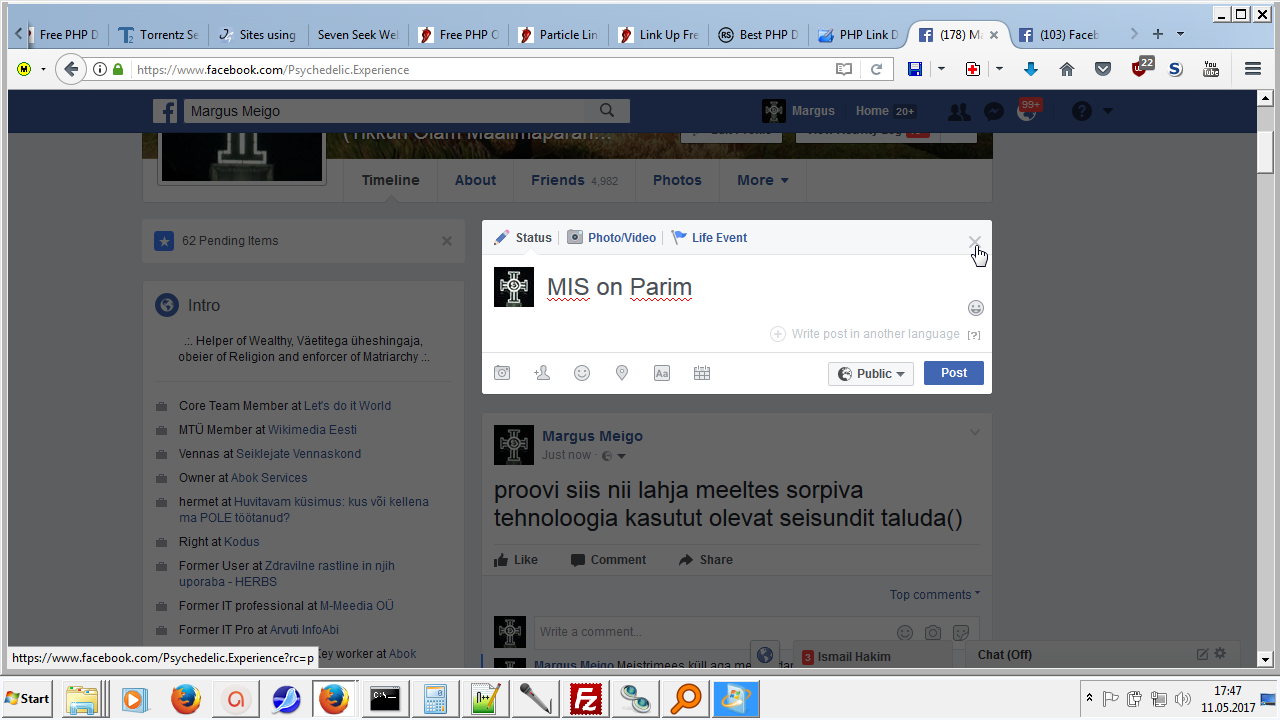
Task: Add a check-in using the location pin icon
Action: tap(622, 373)
